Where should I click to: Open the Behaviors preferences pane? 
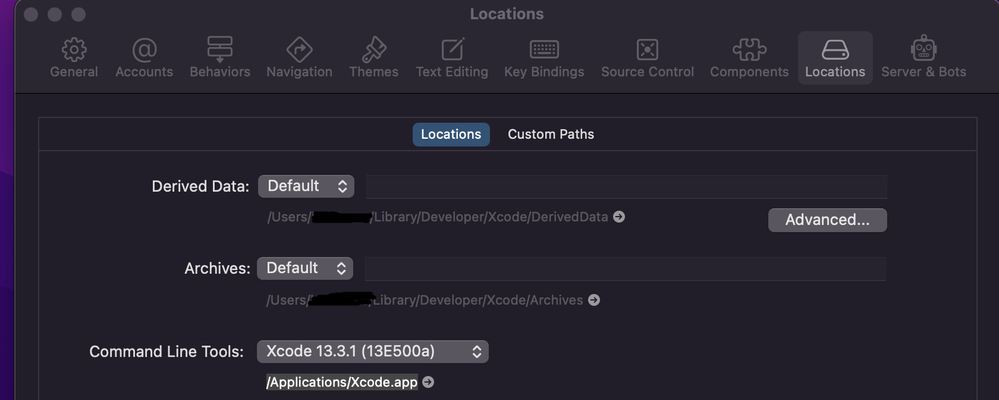(x=220, y=57)
